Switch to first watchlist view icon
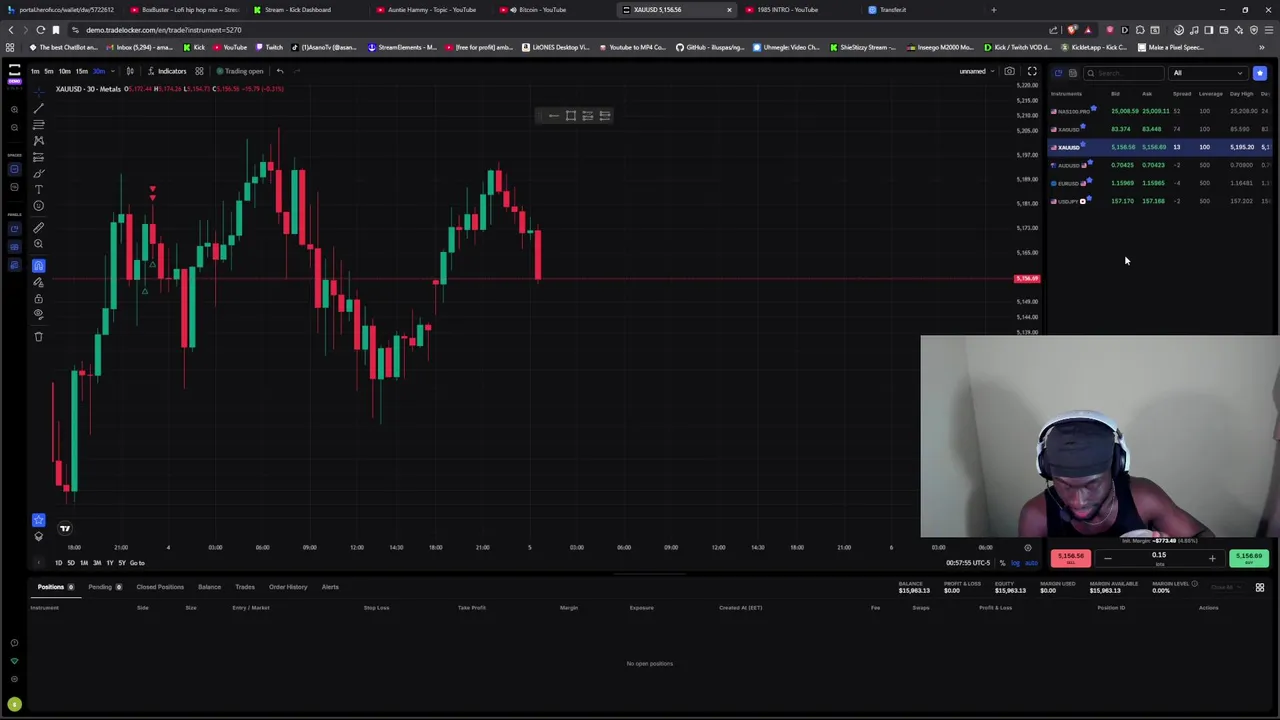 pyautogui.click(x=1058, y=73)
